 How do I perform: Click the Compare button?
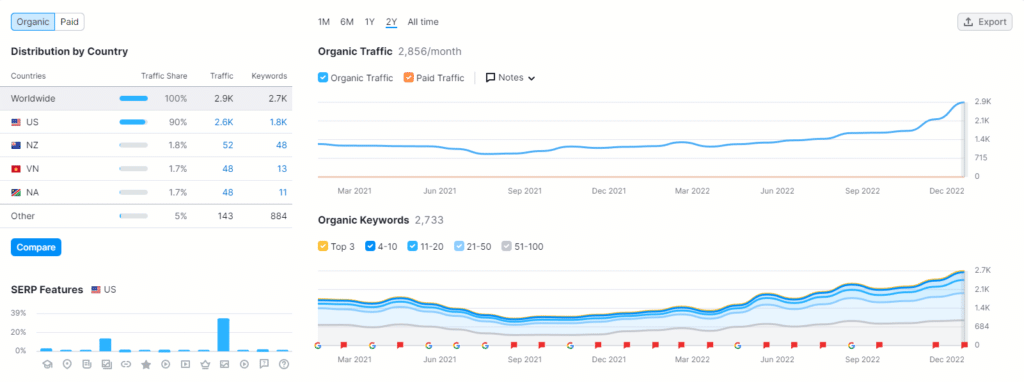point(36,247)
